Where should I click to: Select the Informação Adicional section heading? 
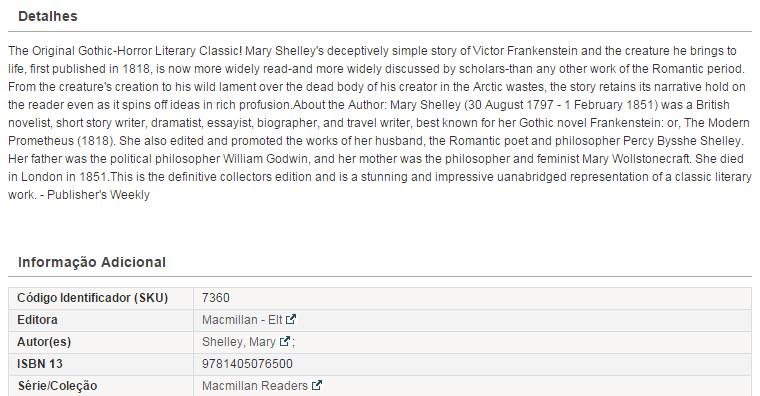(92, 262)
